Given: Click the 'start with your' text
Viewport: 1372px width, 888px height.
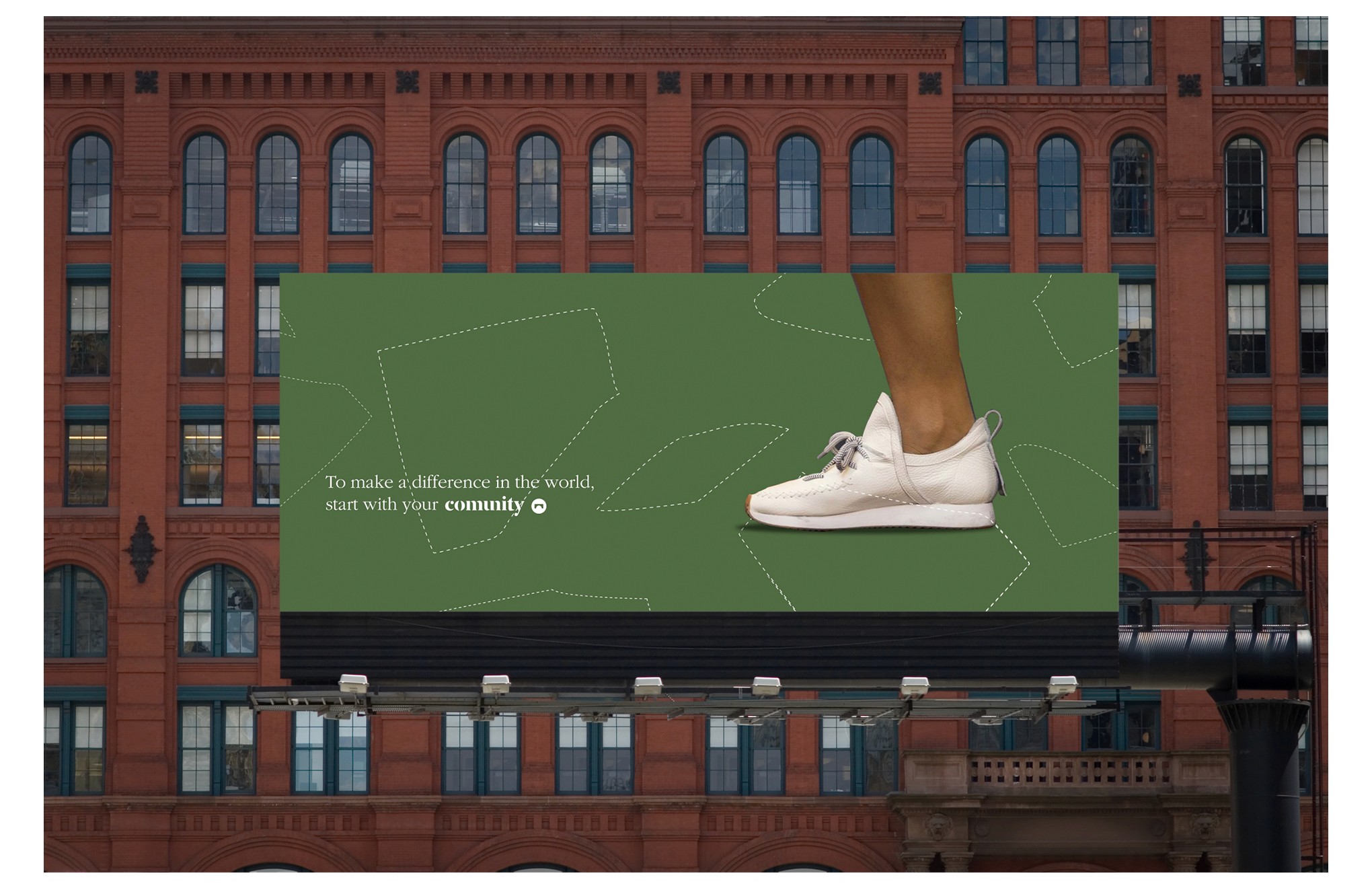Looking at the screenshot, I should [381, 505].
